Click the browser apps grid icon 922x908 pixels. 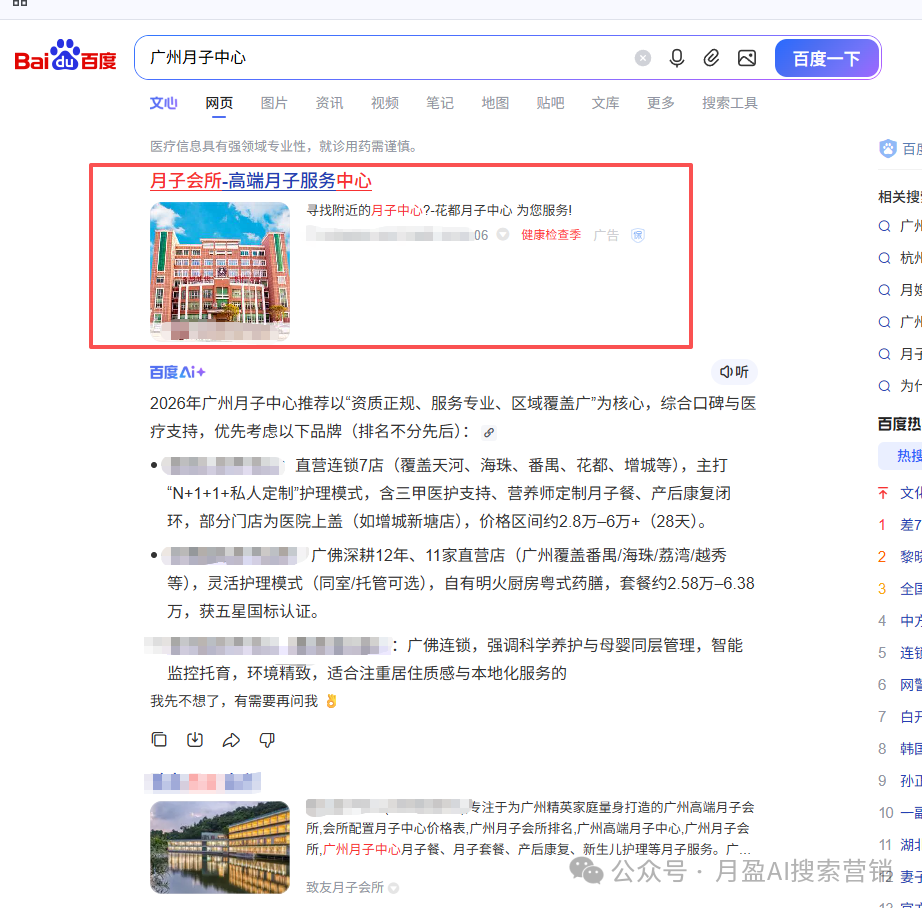[x=20, y=2]
